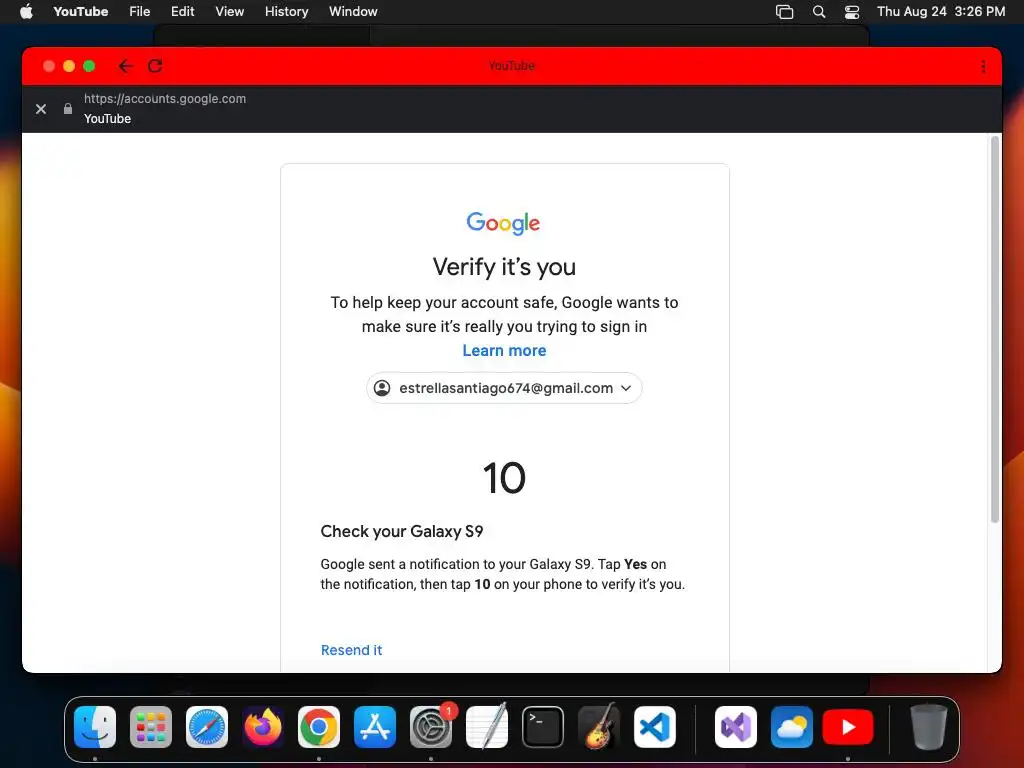Open the View menu

(x=229, y=11)
